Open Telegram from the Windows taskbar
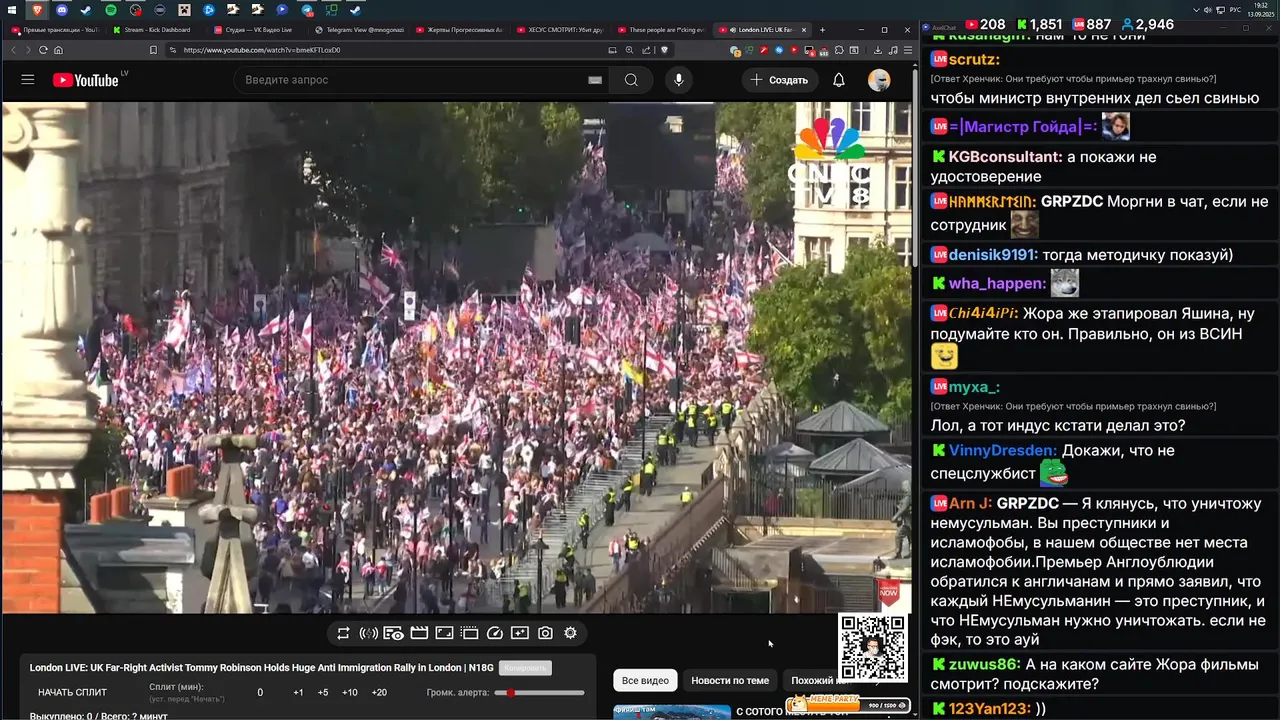1280x720 pixels. [x=307, y=10]
